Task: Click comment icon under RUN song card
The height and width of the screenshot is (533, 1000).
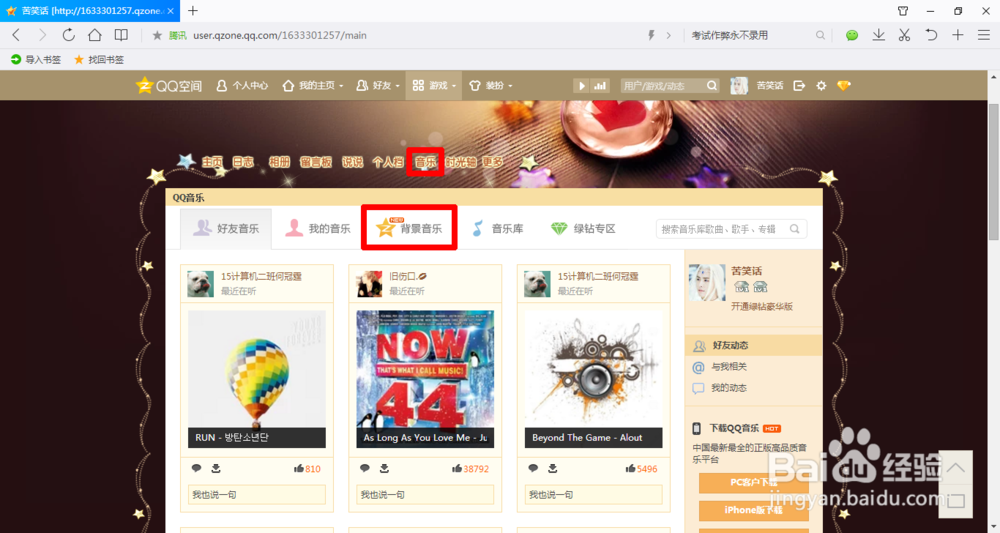Action: (196, 468)
